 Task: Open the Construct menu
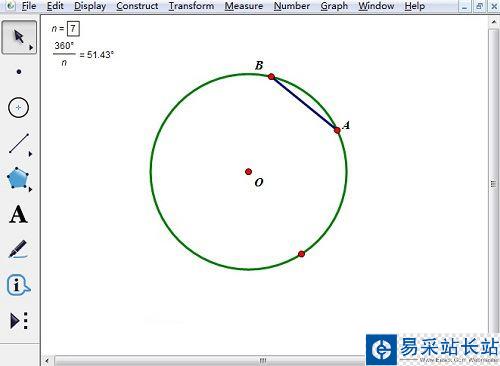point(137,6)
